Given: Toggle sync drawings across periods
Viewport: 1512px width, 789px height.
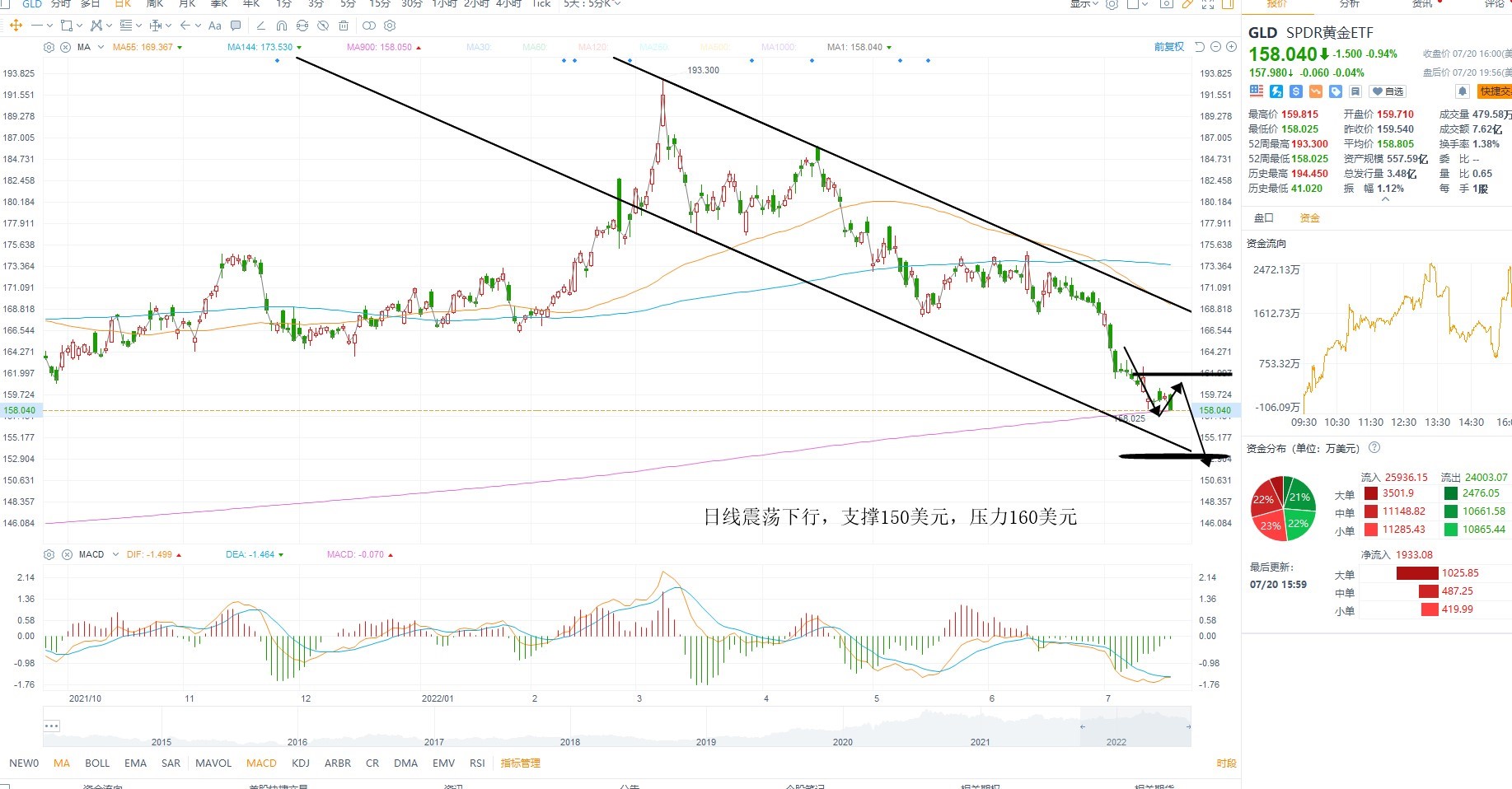Looking at the screenshot, I should click(x=302, y=26).
